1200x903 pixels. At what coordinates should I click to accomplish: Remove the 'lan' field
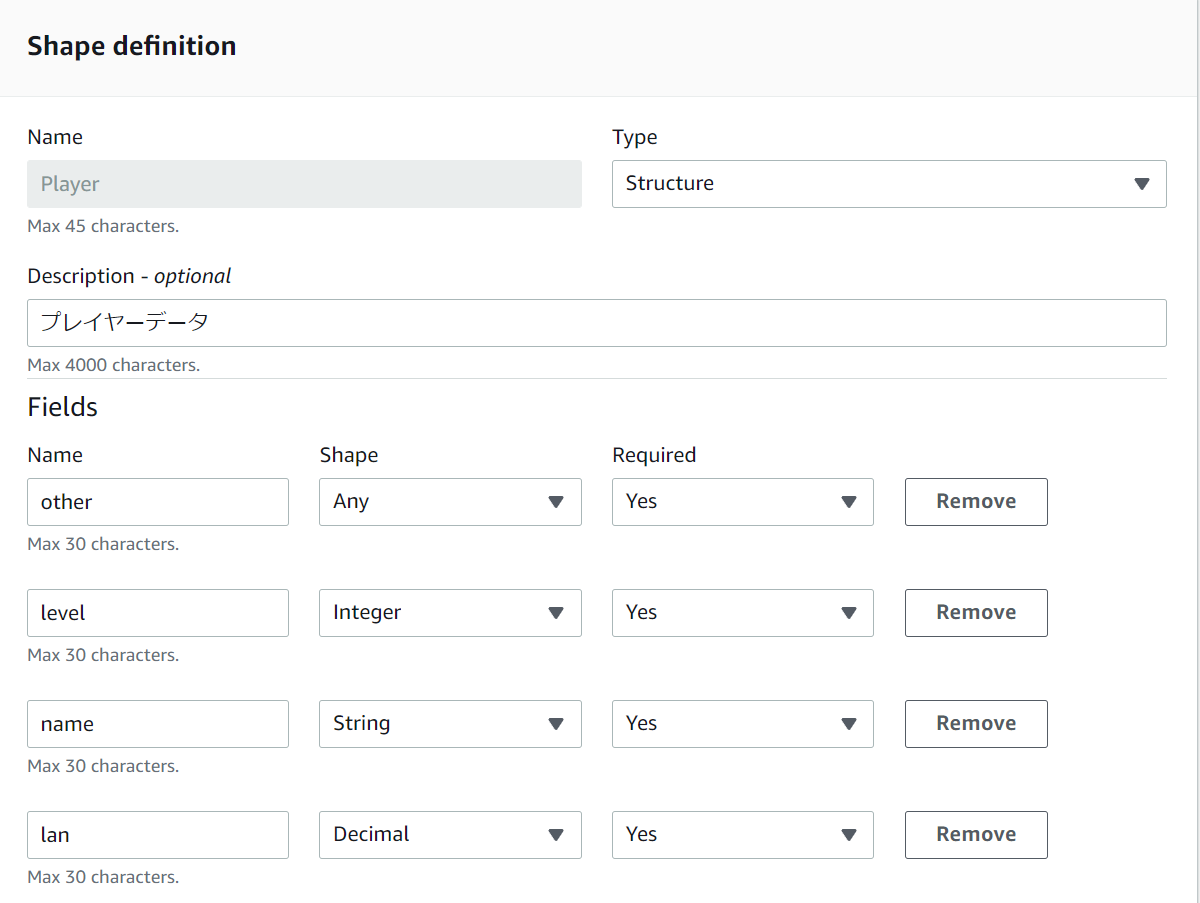coord(976,835)
